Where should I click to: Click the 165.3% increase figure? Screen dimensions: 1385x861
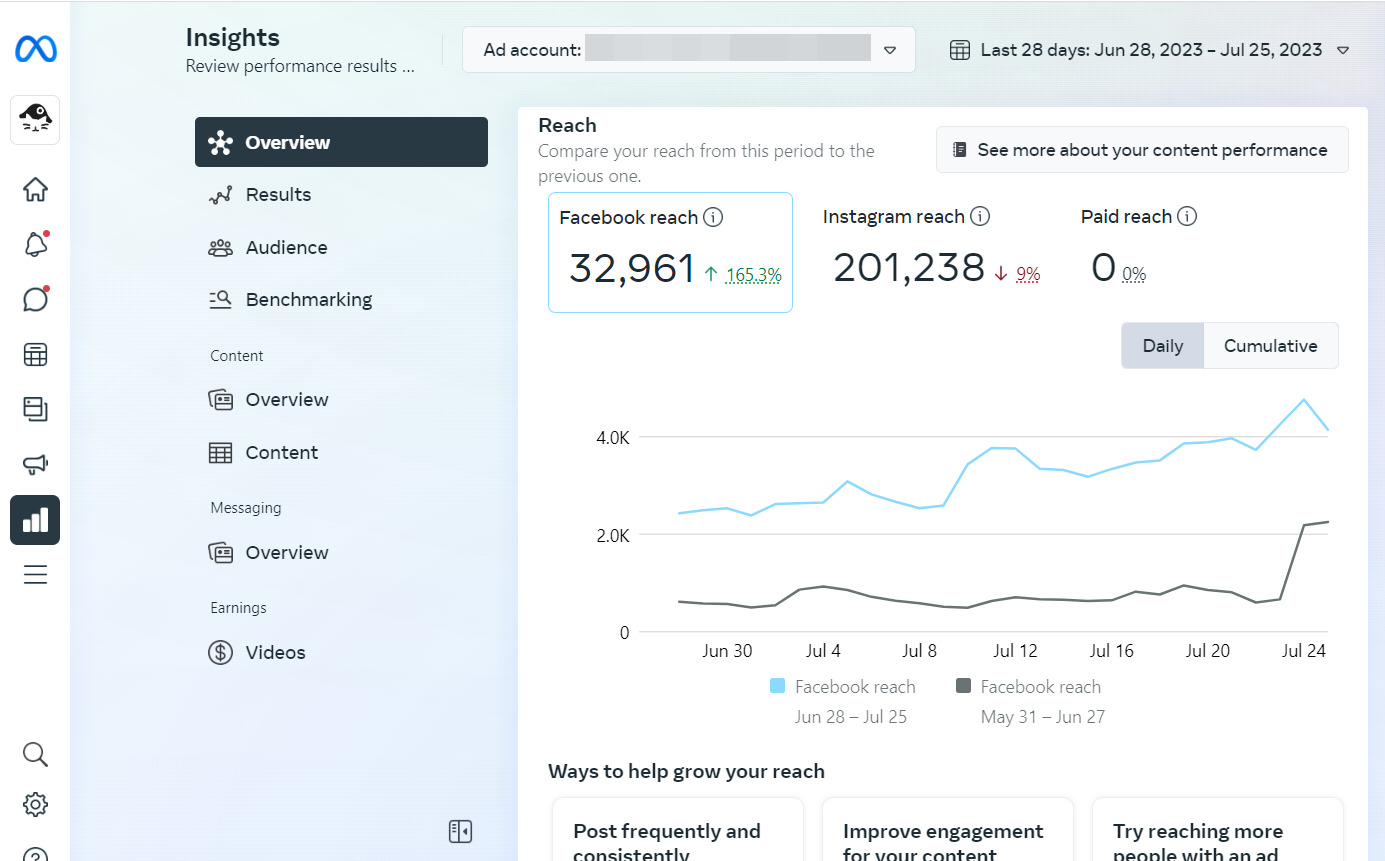[754, 275]
